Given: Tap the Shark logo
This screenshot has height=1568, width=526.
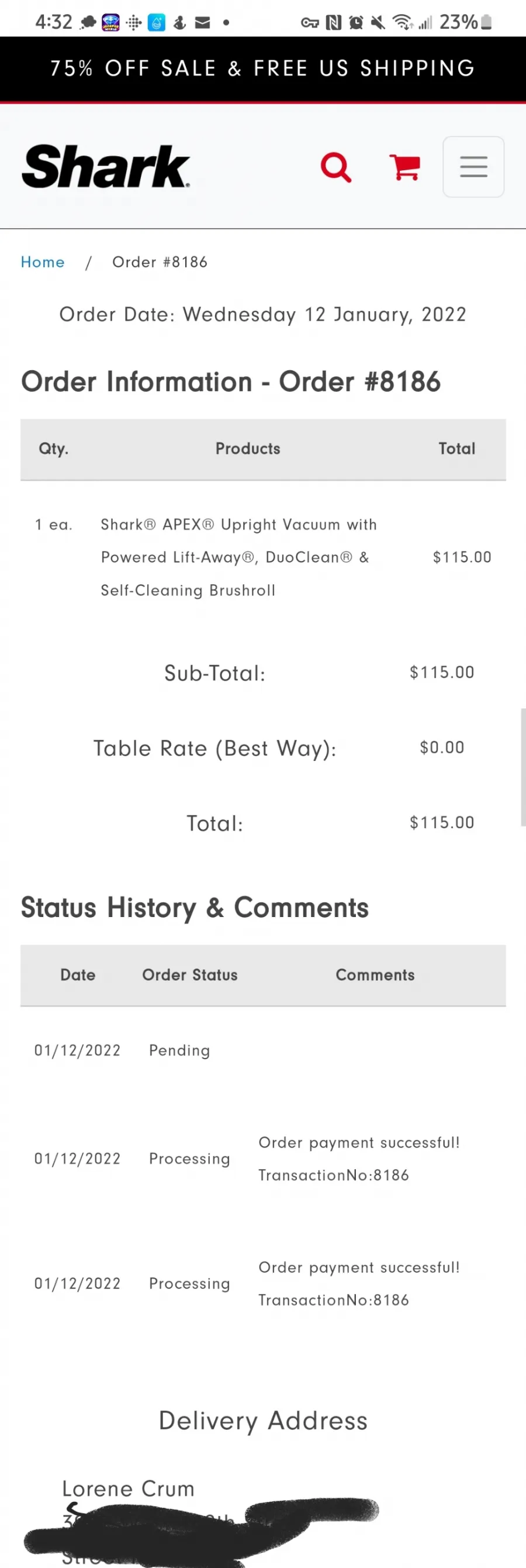Looking at the screenshot, I should pyautogui.click(x=106, y=166).
